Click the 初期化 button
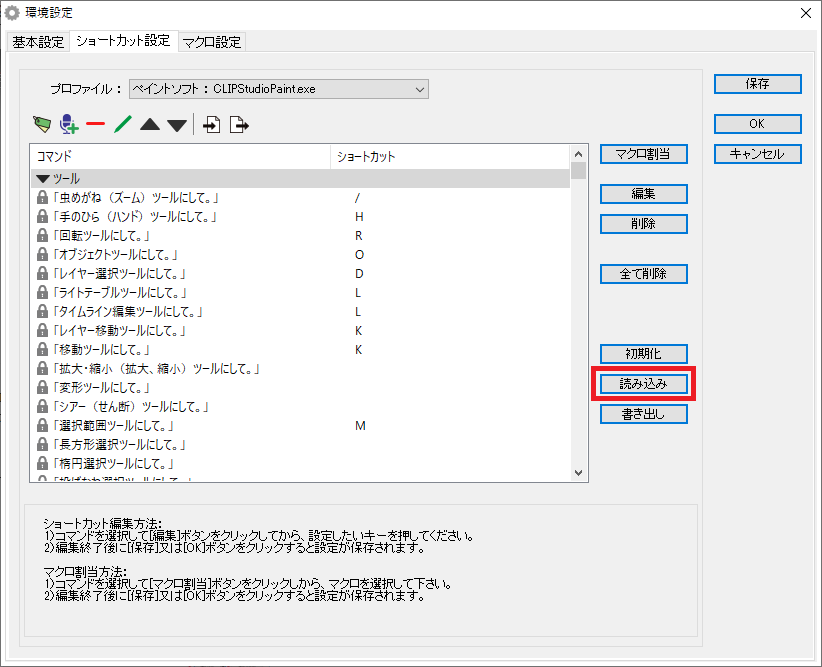 tap(643, 354)
